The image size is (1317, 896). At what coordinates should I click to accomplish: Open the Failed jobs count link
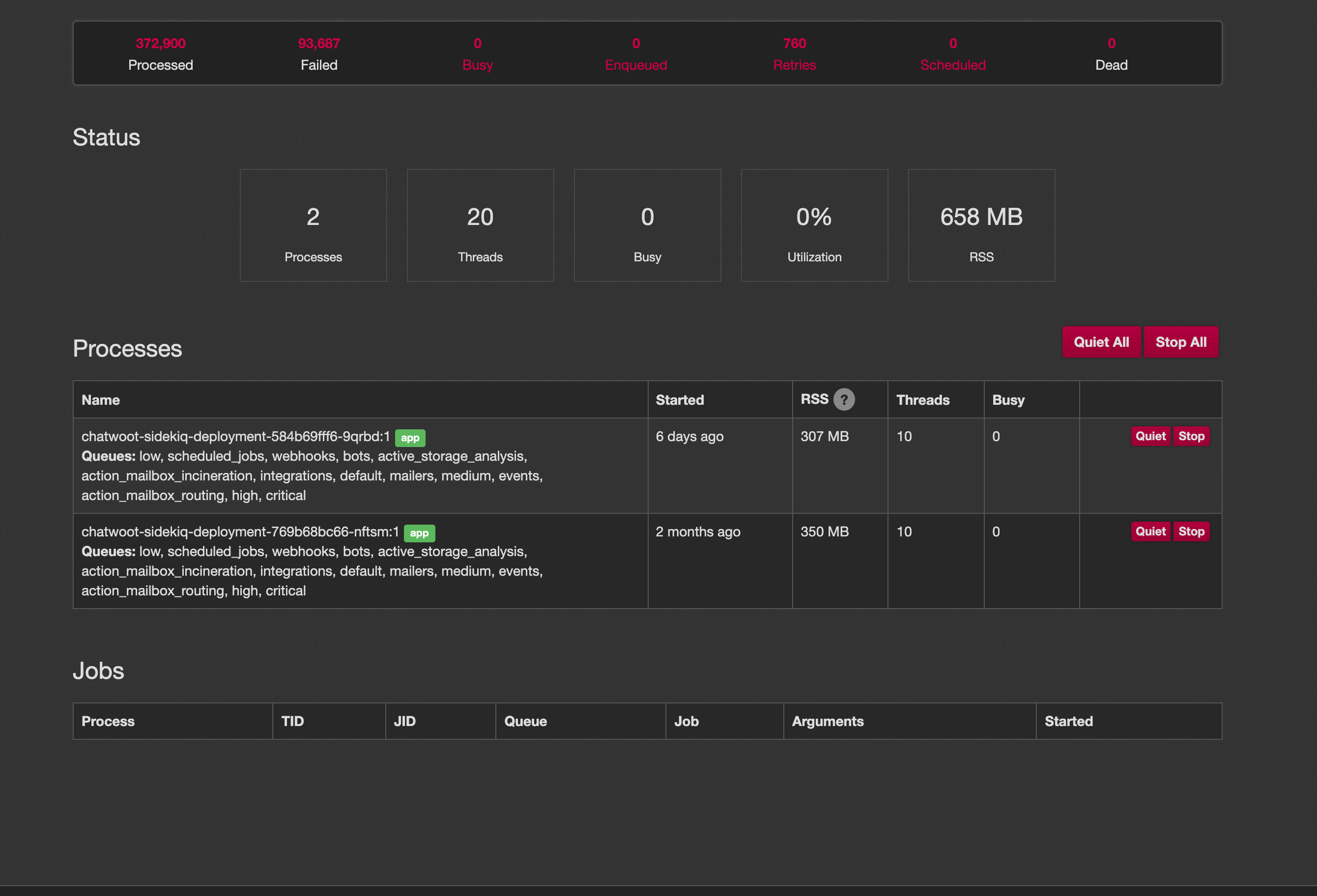pyautogui.click(x=319, y=54)
